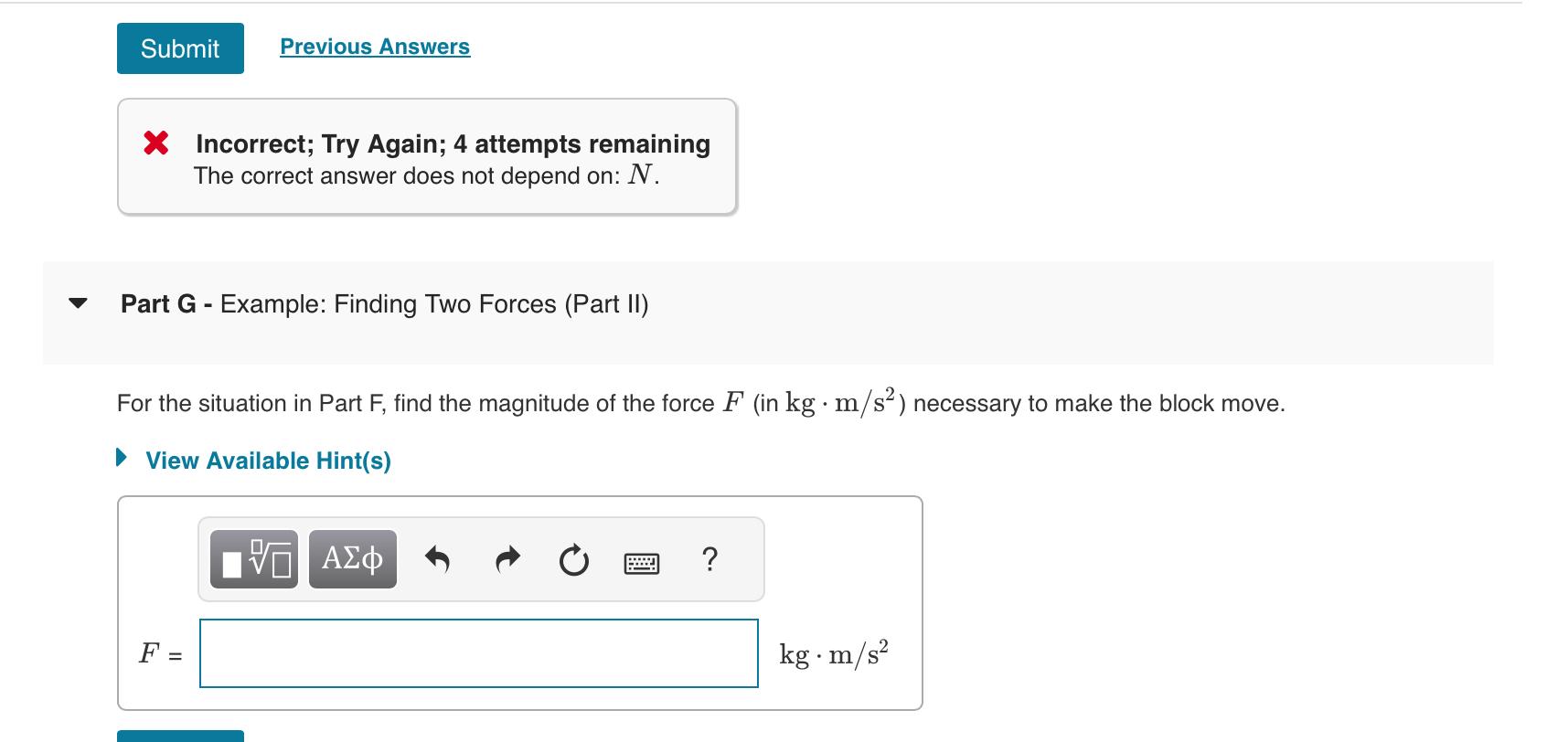The image size is (1568, 742).
Task: Click the question mark help icon
Action: [710, 558]
